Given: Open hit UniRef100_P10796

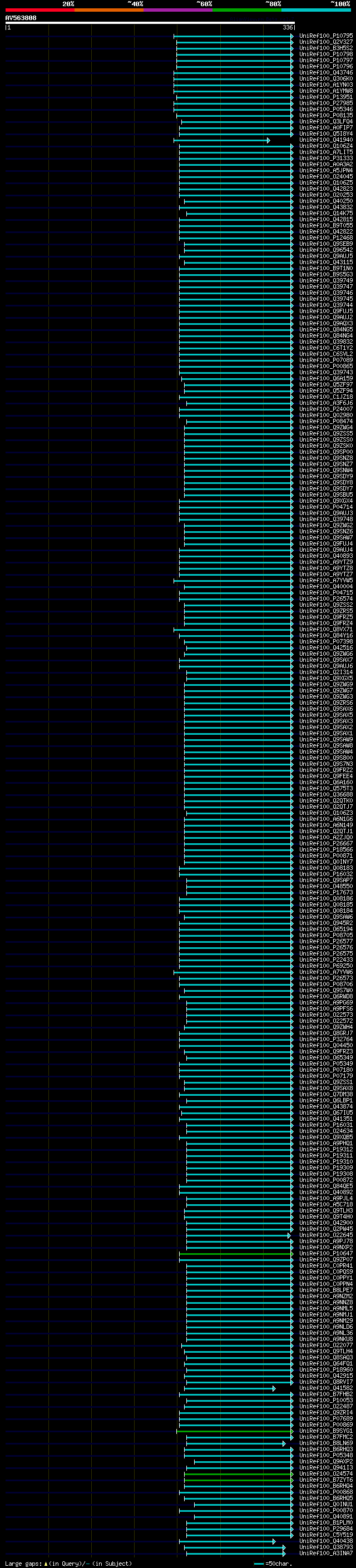Looking at the screenshot, I should (x=326, y=66).
